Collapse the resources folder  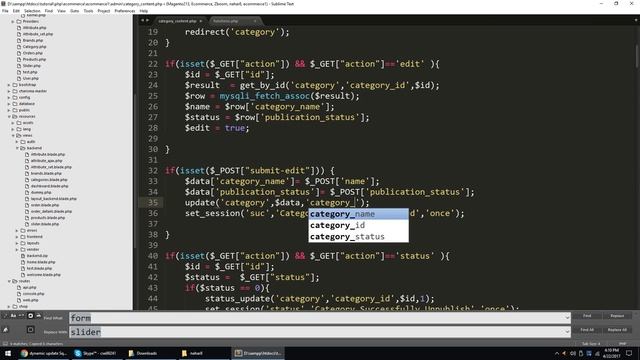pos(9,116)
